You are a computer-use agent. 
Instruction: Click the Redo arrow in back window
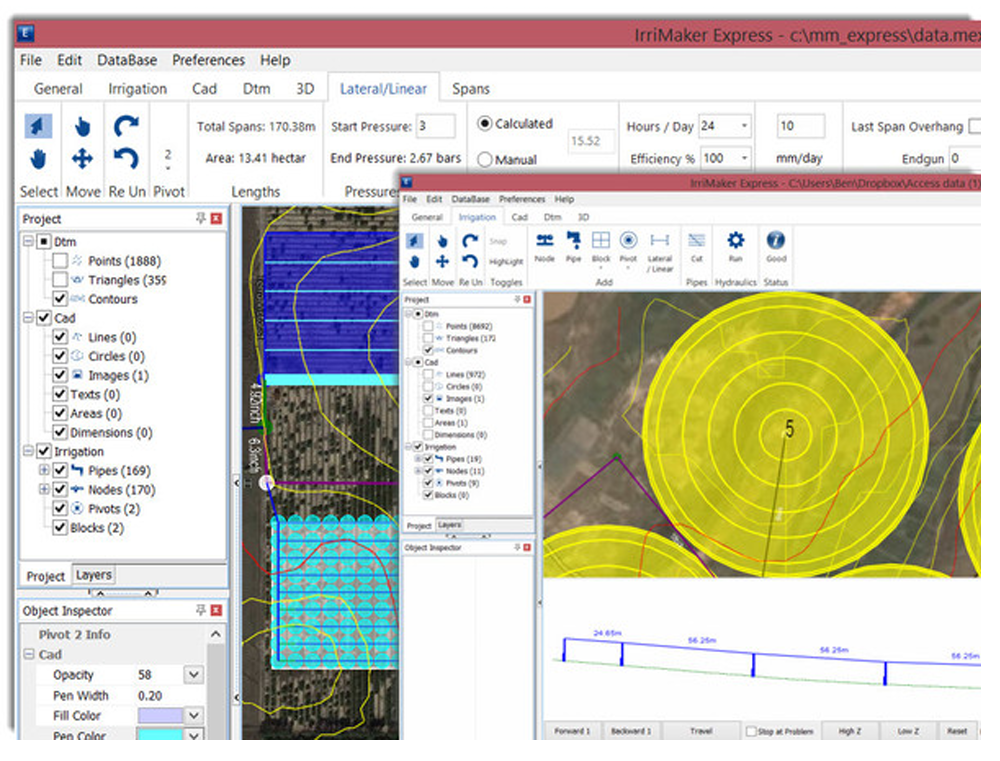click(126, 126)
